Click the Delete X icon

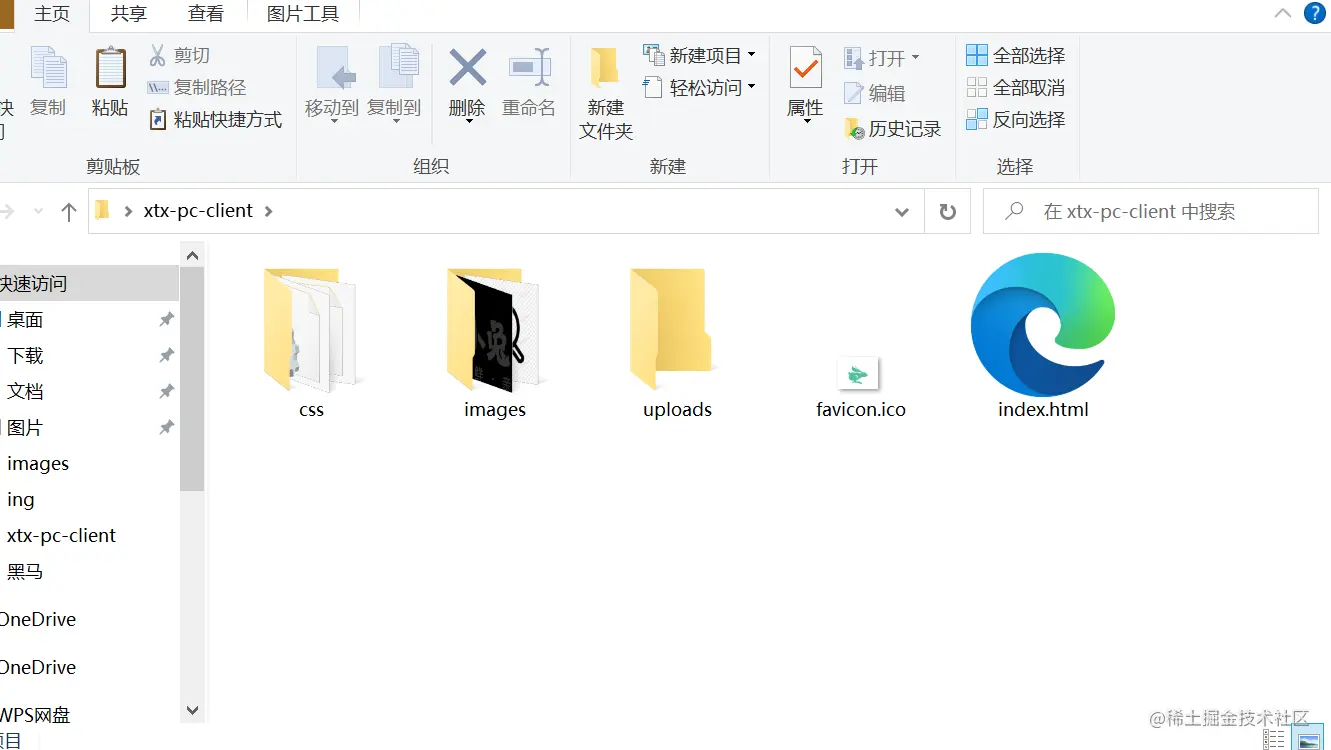click(467, 68)
